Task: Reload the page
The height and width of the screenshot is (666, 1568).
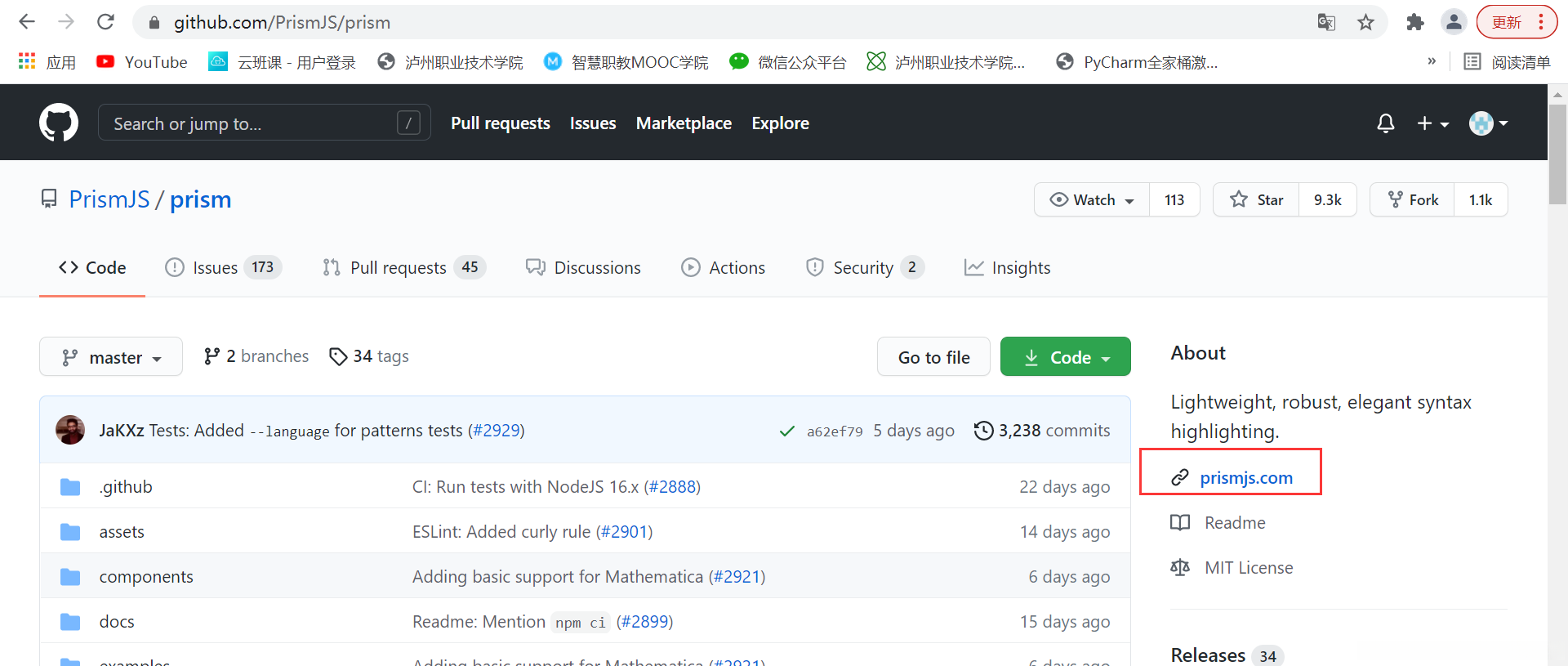Action: pos(105,22)
